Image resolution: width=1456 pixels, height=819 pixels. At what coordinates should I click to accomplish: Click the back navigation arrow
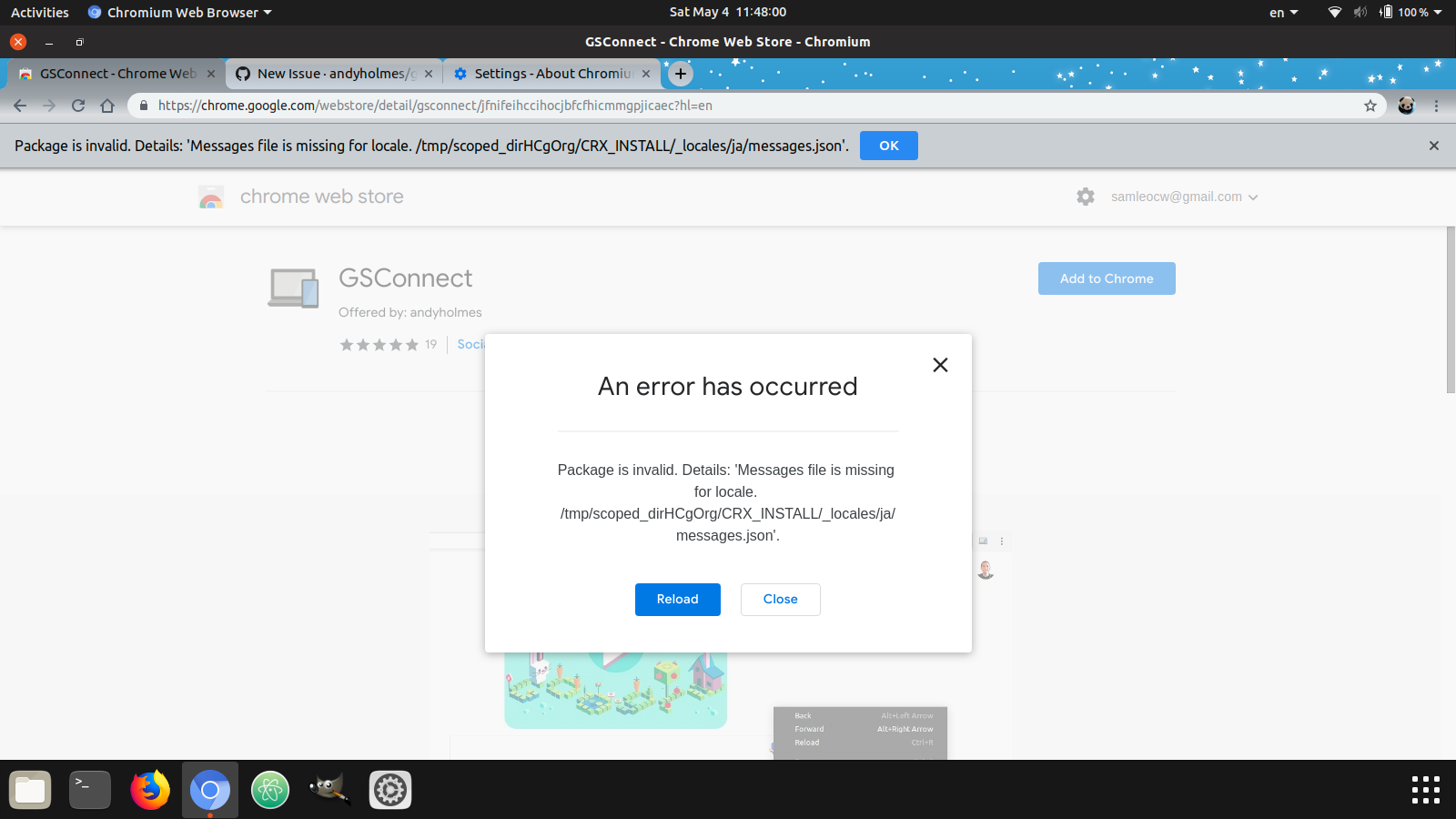point(20,106)
